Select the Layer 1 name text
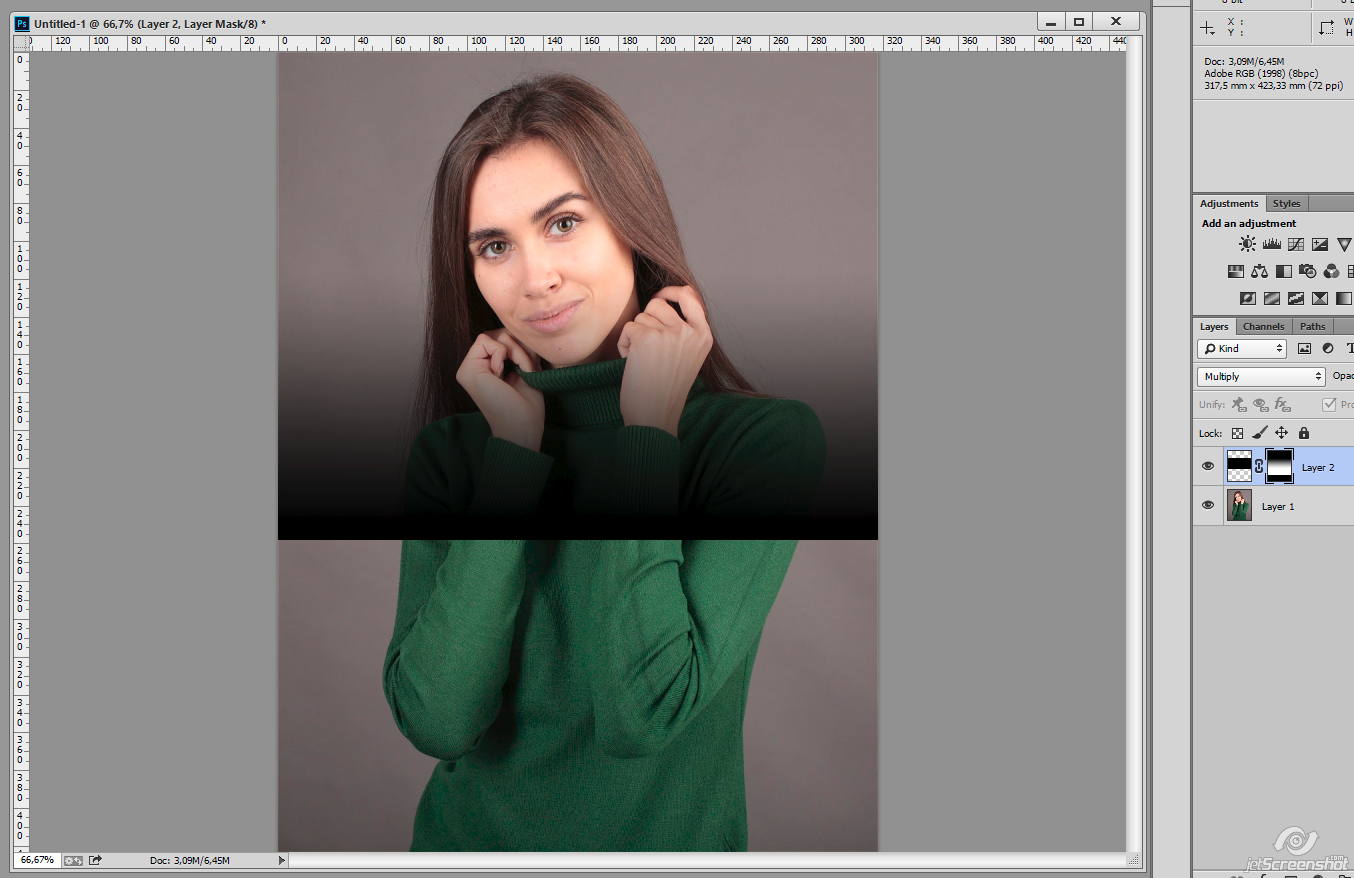Screen dimensions: 1354x878 pos(1278,506)
